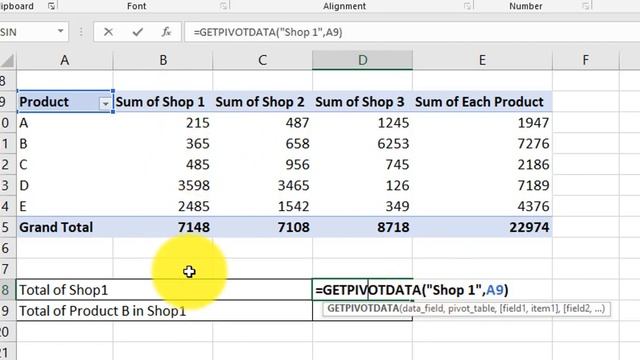Select column A header
Screen dimensions: 640x360
click(64, 60)
